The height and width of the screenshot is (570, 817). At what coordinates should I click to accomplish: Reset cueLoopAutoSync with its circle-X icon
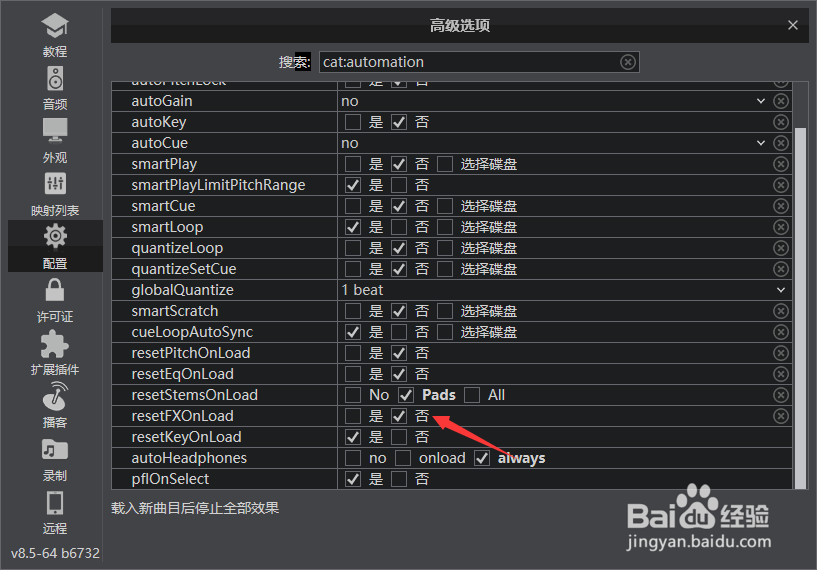[781, 332]
